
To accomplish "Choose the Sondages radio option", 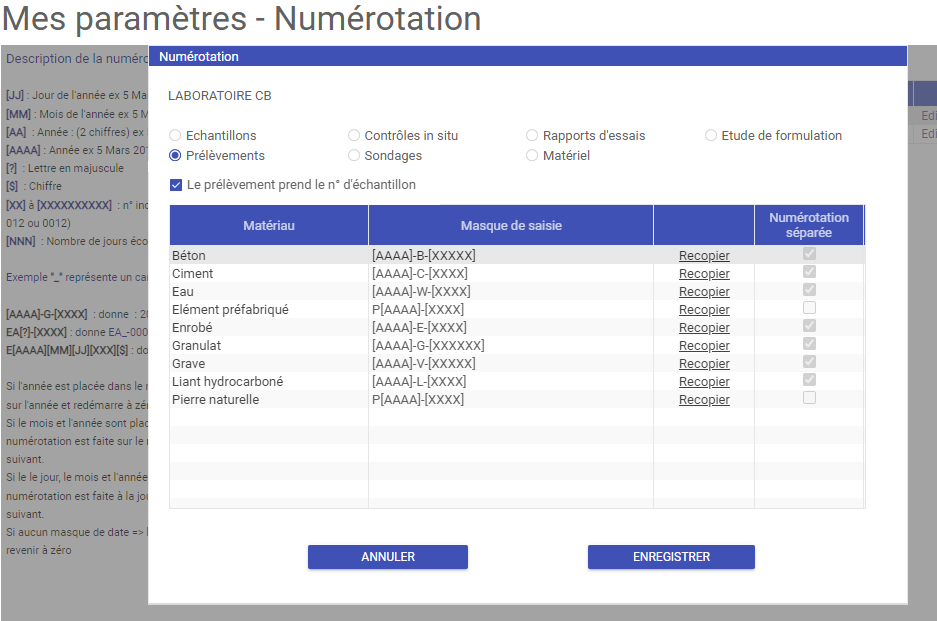I will click(354, 155).
